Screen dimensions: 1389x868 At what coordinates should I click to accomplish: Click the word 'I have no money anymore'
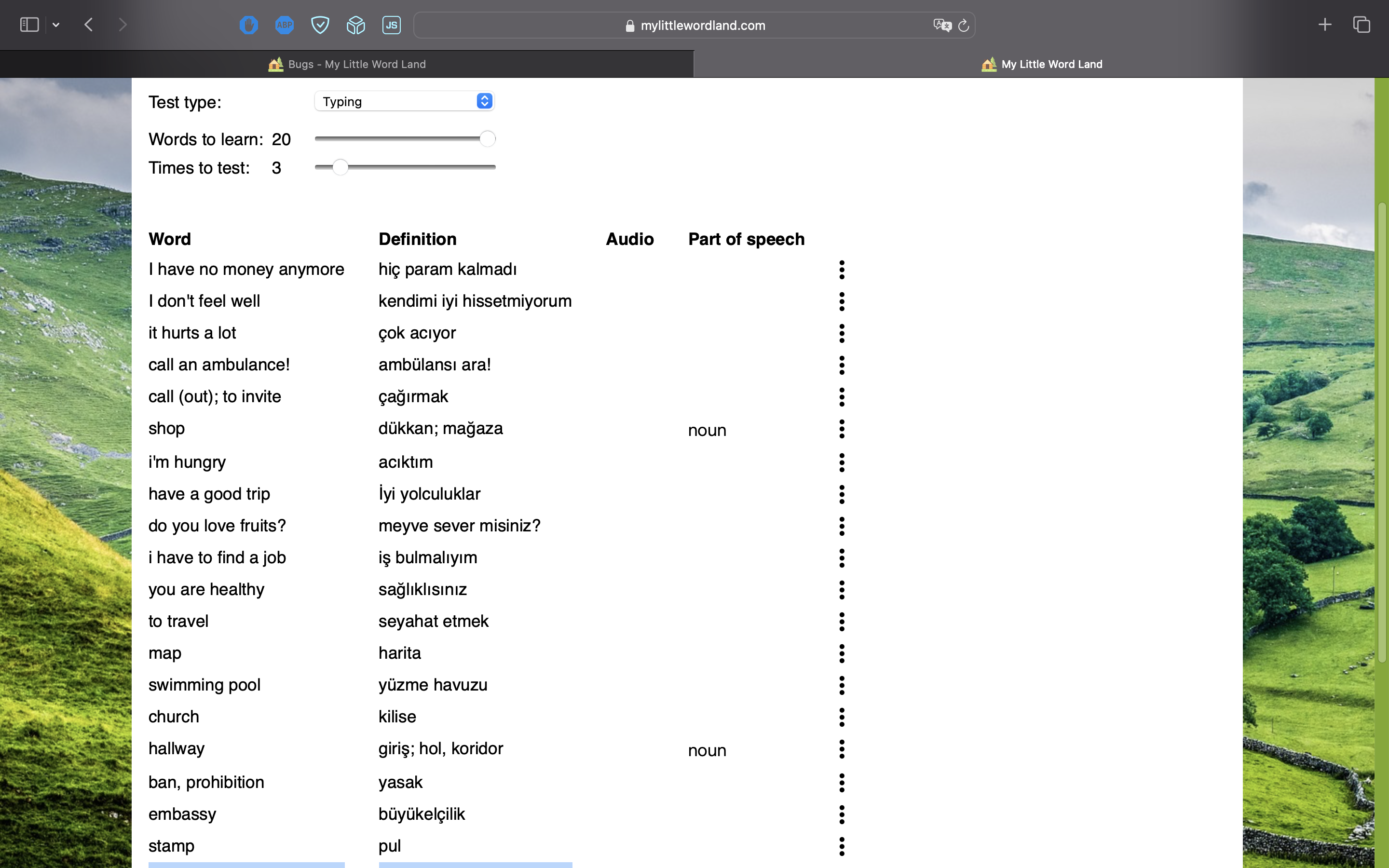[x=246, y=269]
